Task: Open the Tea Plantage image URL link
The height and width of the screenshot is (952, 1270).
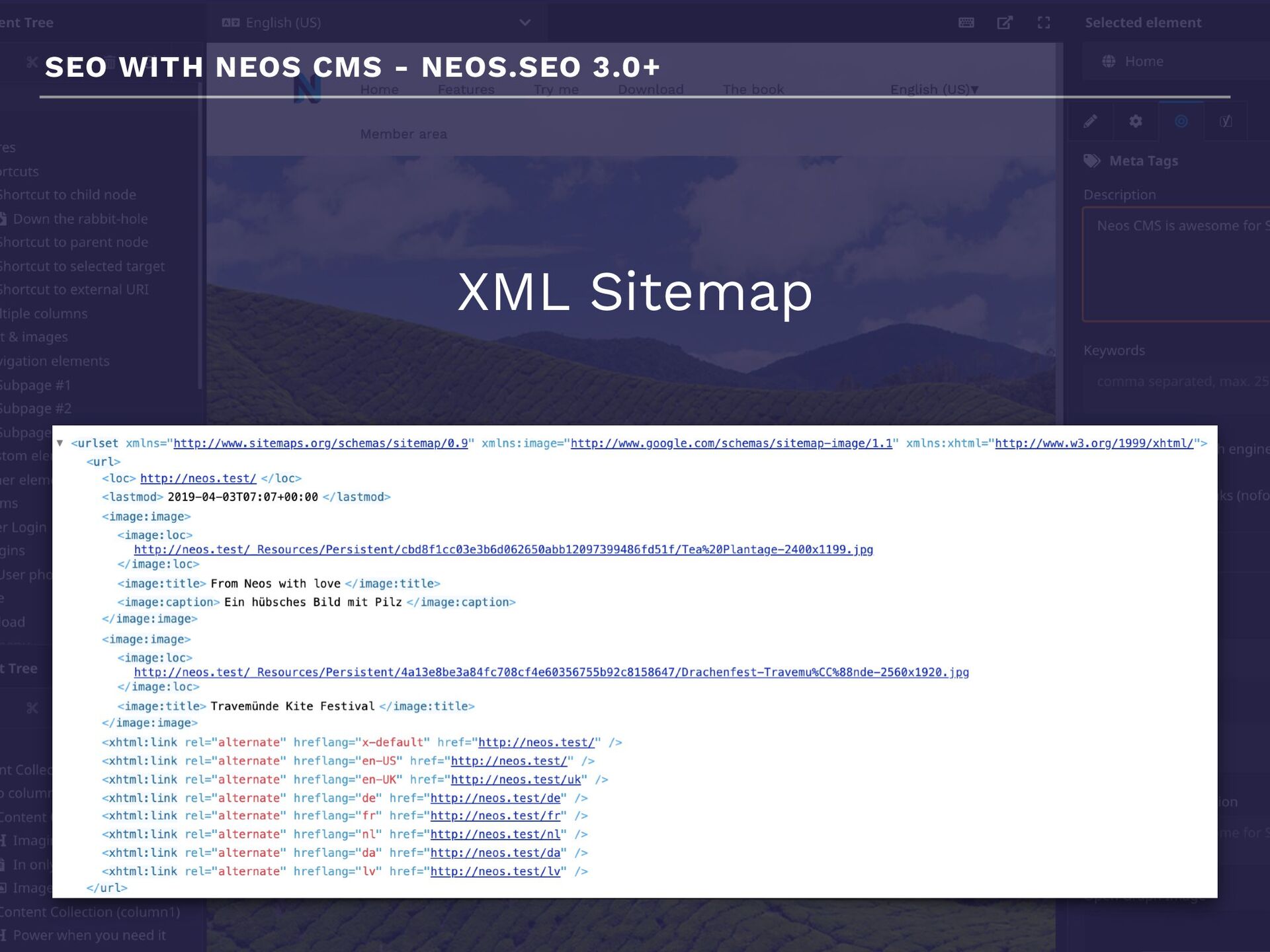Action: (x=503, y=550)
